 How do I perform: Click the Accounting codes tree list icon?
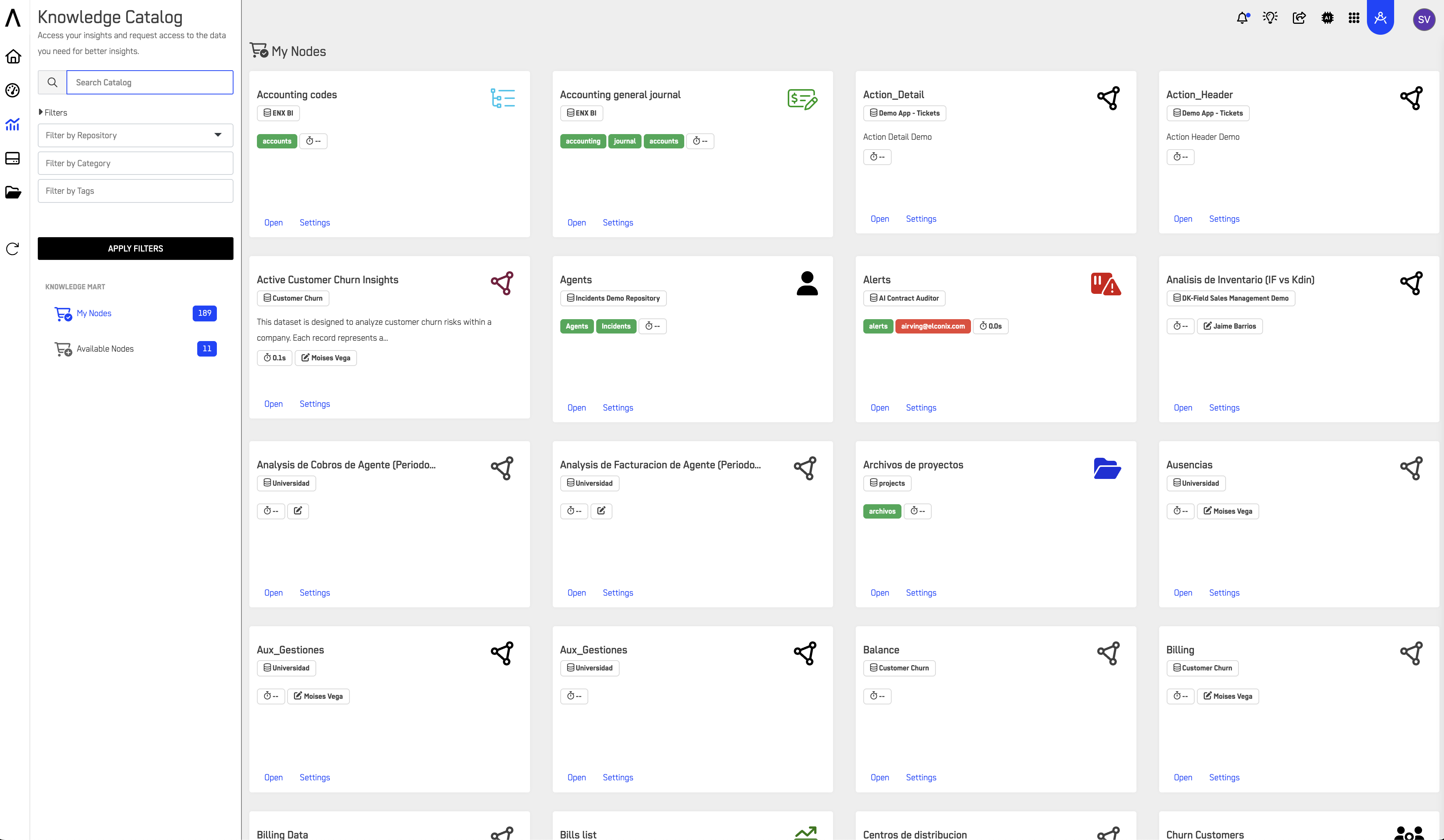[502, 98]
